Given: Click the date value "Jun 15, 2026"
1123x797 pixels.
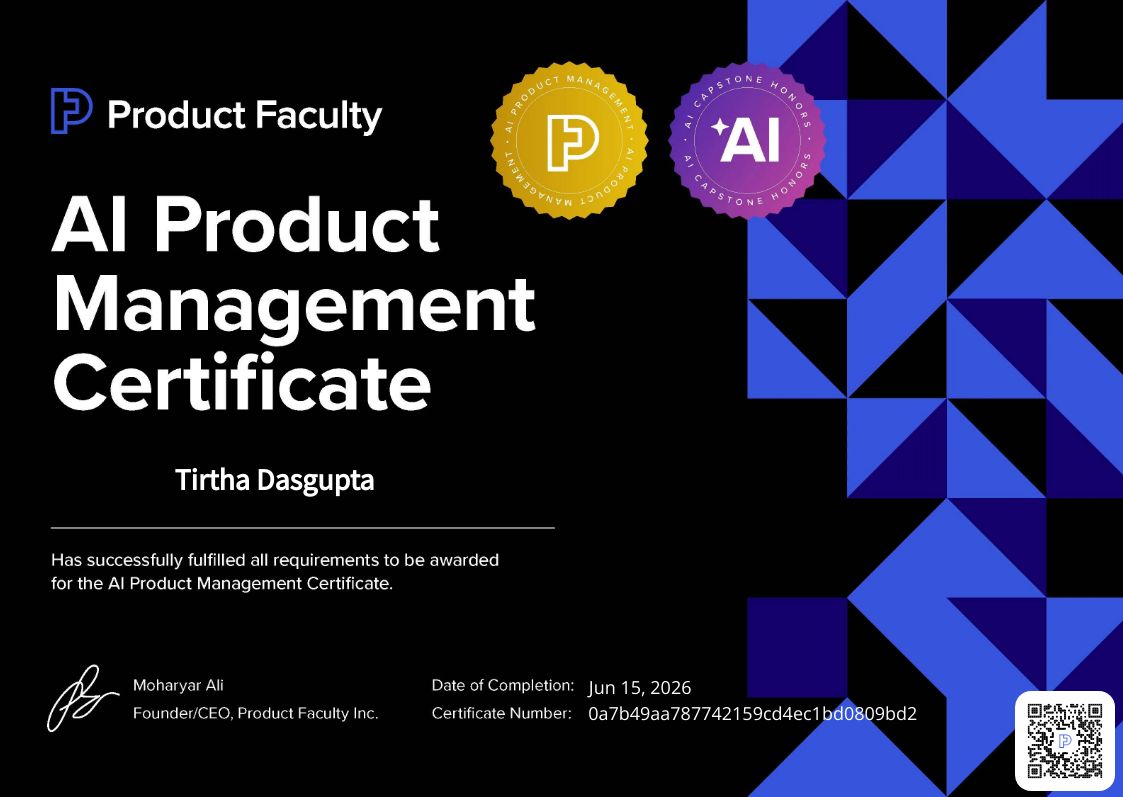Looking at the screenshot, I should pos(640,687).
